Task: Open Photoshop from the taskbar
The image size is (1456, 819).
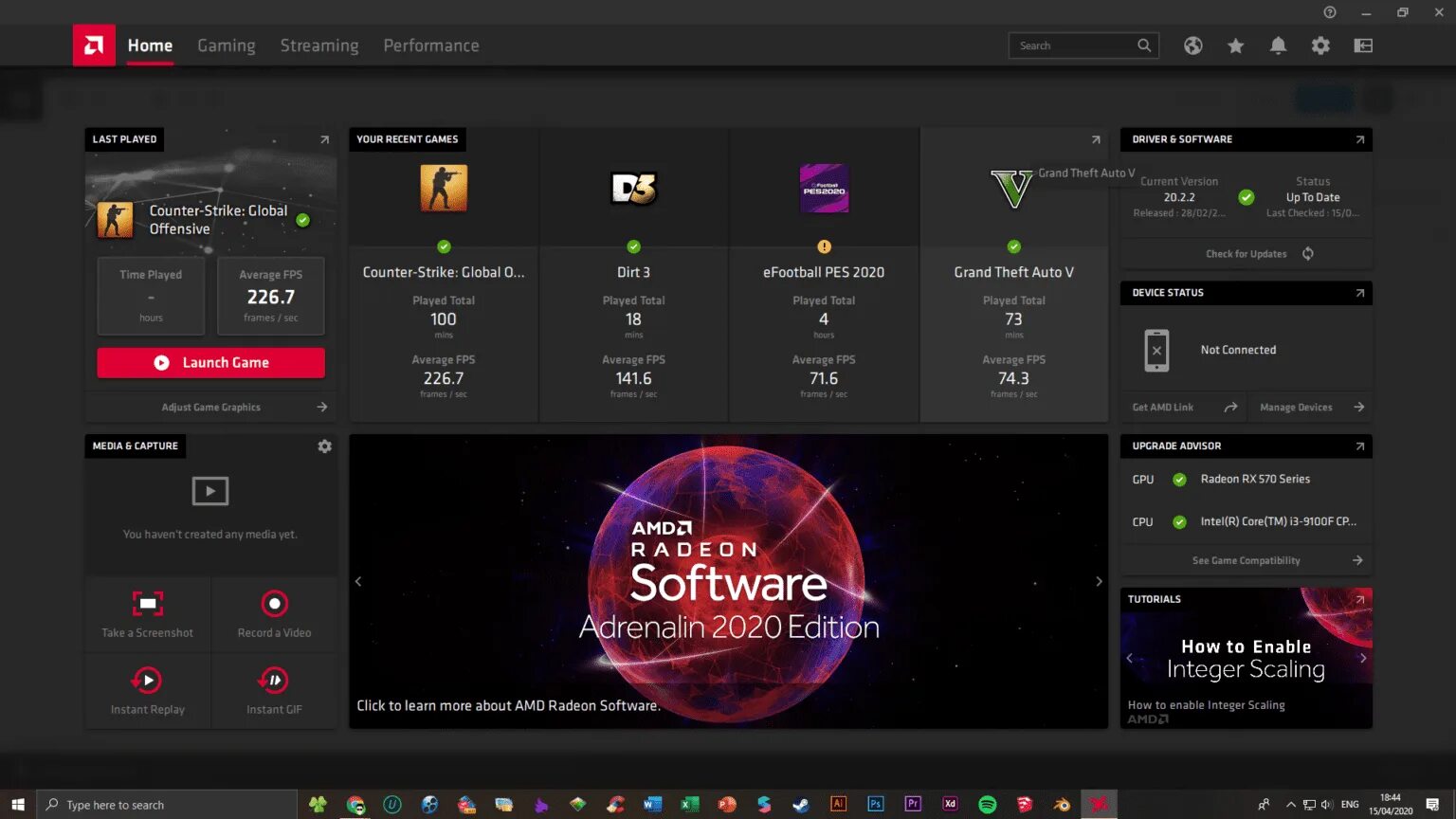Action: pyautogui.click(x=876, y=805)
